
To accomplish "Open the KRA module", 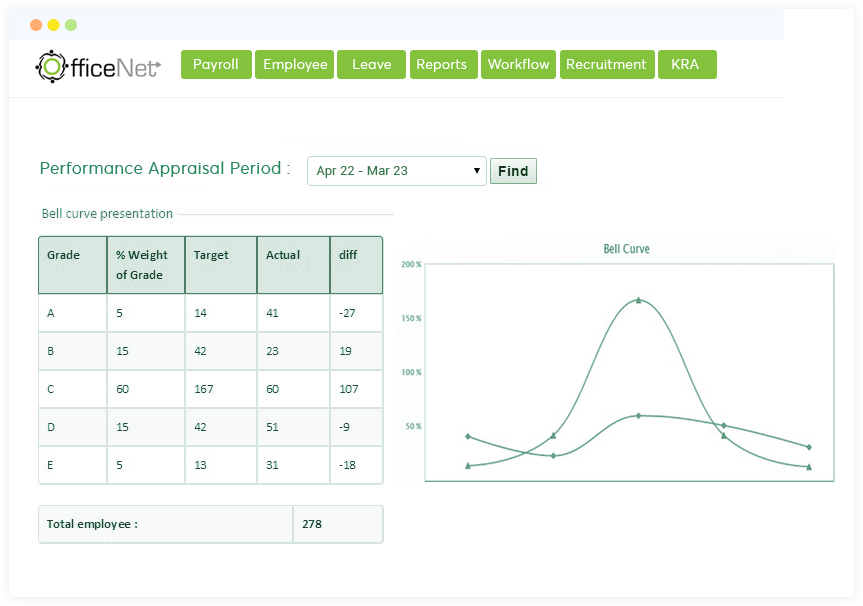I will (x=687, y=64).
